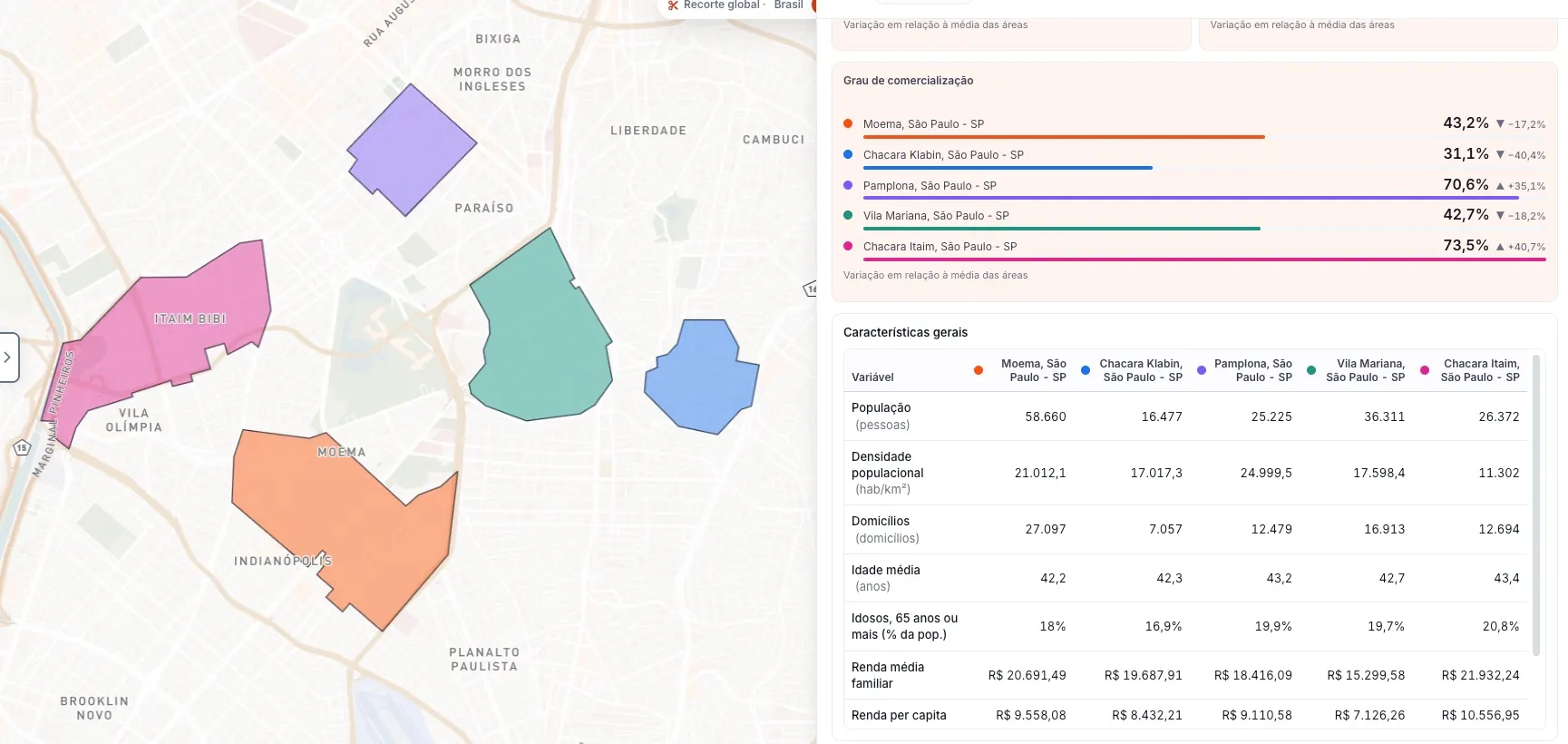Image resolution: width=1568 pixels, height=744 pixels.
Task: Click the Renda per capita row label
Action: pyautogui.click(x=899, y=715)
